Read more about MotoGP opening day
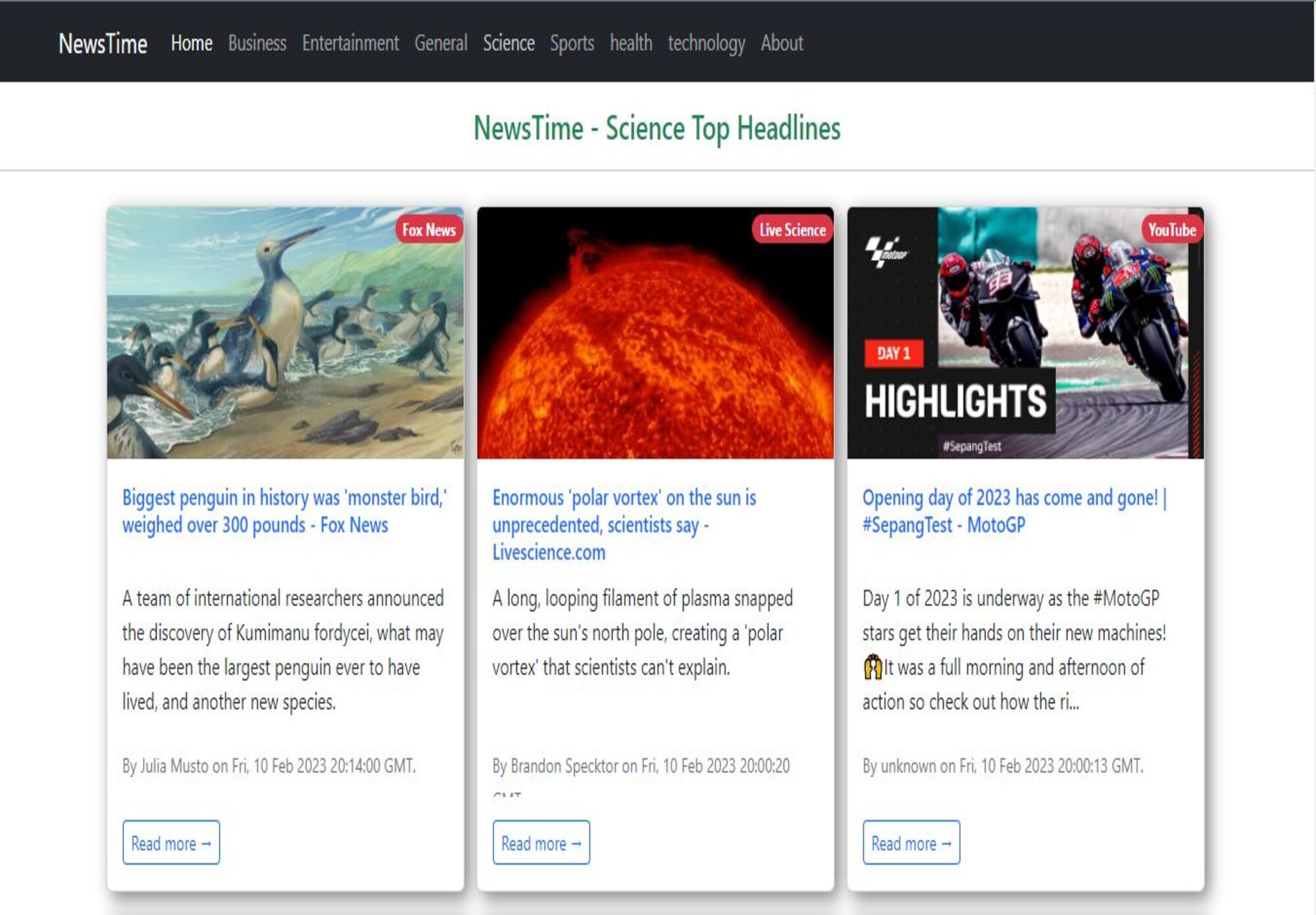This screenshot has width=1316, height=915. (x=912, y=843)
